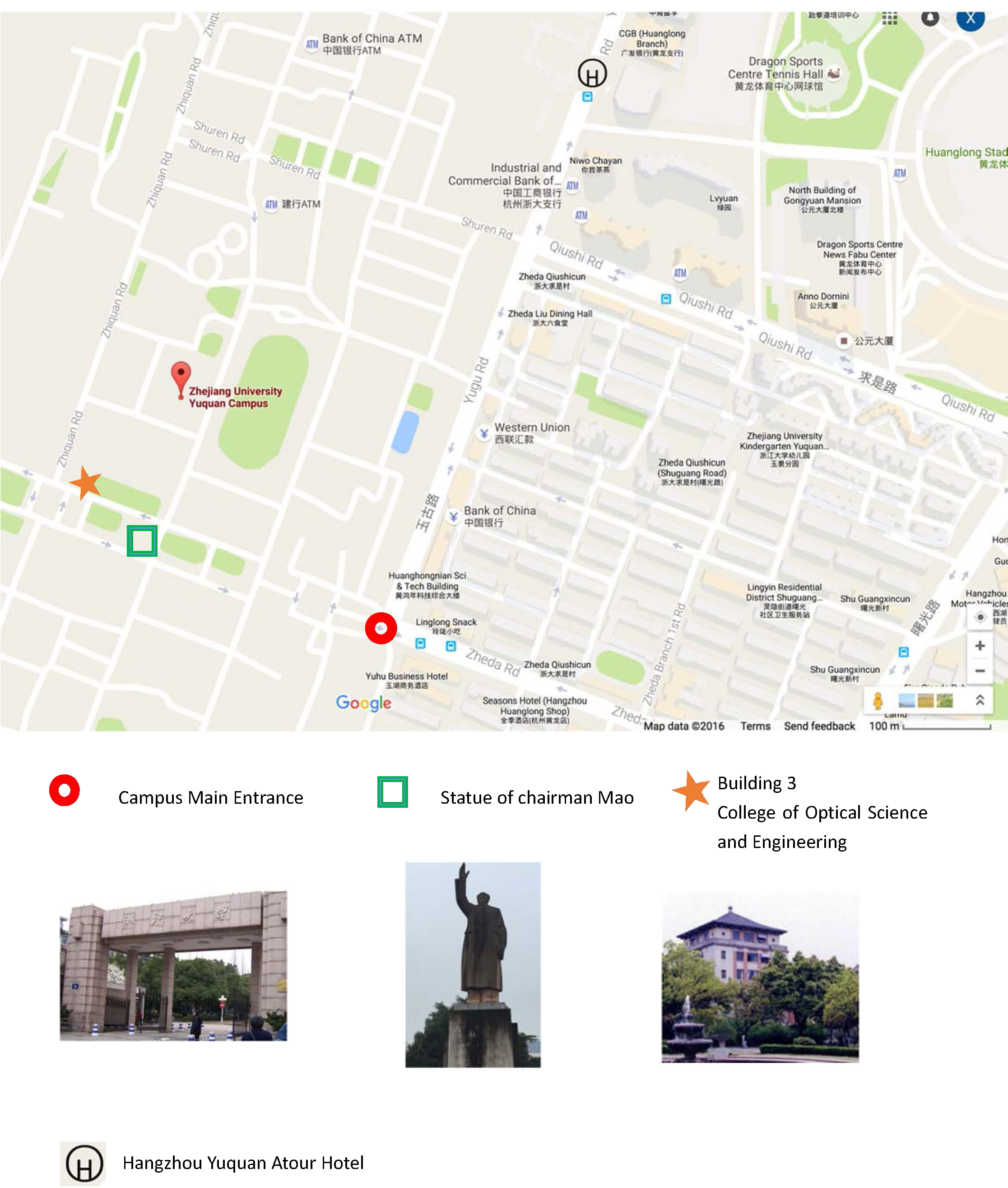
Task: Click the Bank of China ATM icon
Action: coord(312,44)
